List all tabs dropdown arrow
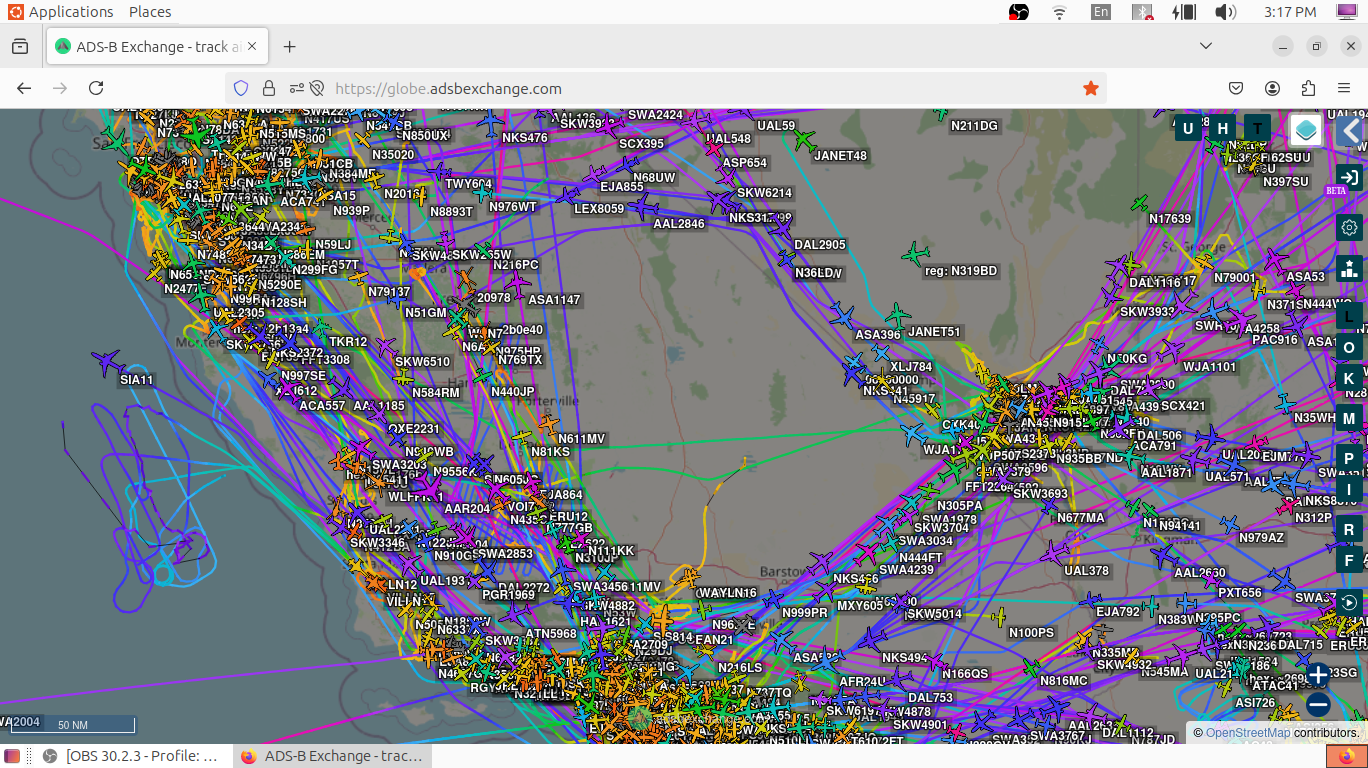 (x=1206, y=47)
